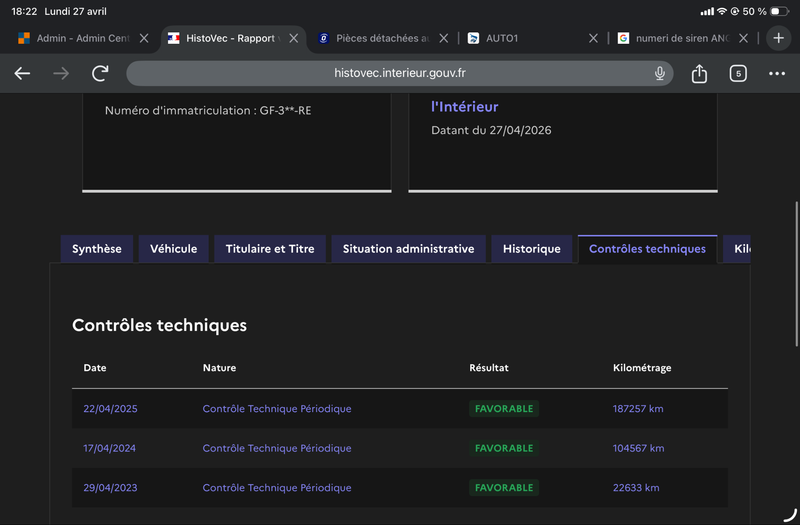800x525 pixels.
Task: Add a new tab with plus
Action: (x=778, y=38)
